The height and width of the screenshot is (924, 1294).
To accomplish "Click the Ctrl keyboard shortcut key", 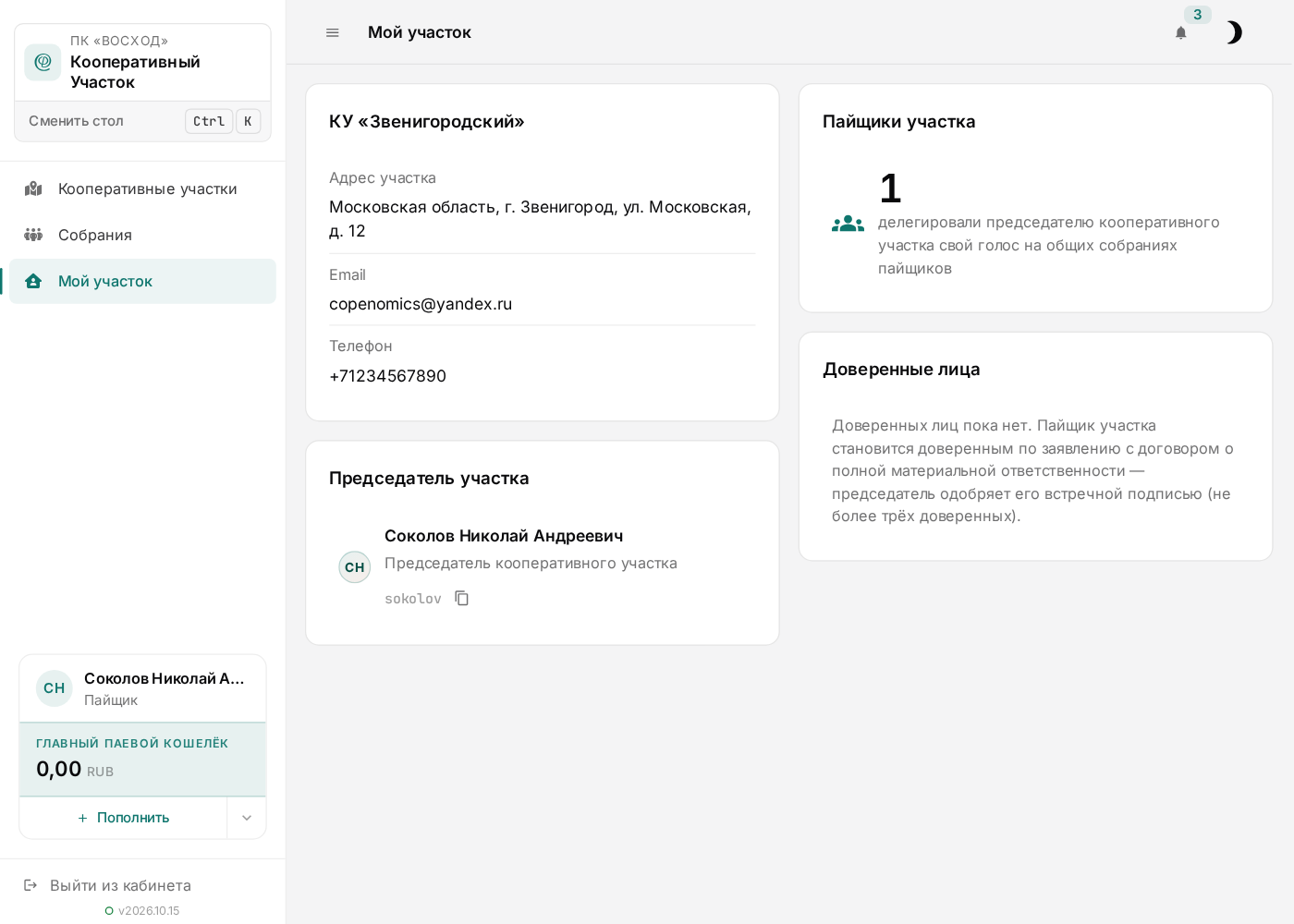I will click(209, 121).
